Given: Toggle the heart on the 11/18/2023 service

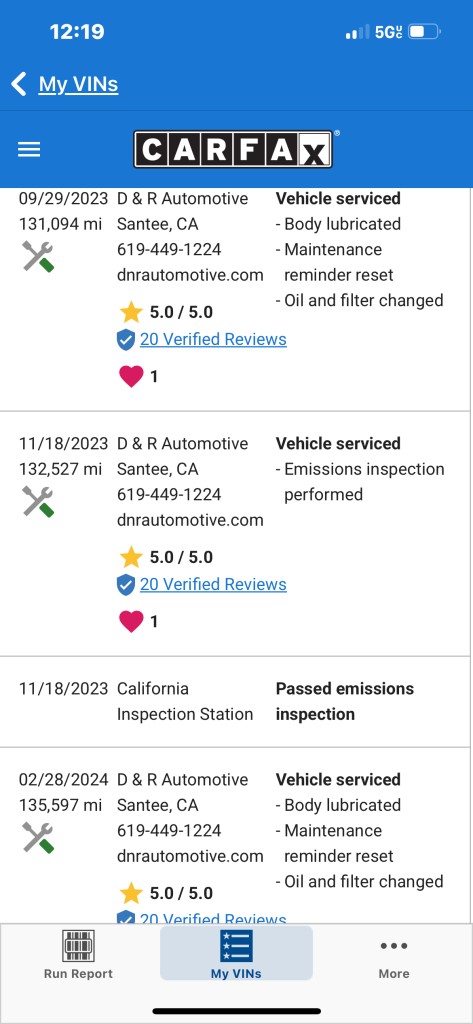Looking at the screenshot, I should point(131,621).
